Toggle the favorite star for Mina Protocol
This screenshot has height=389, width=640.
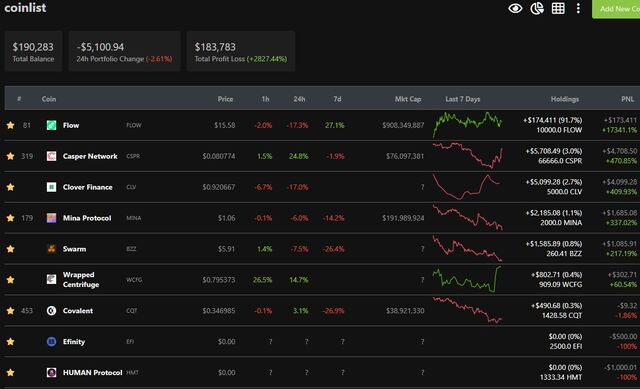point(11,218)
